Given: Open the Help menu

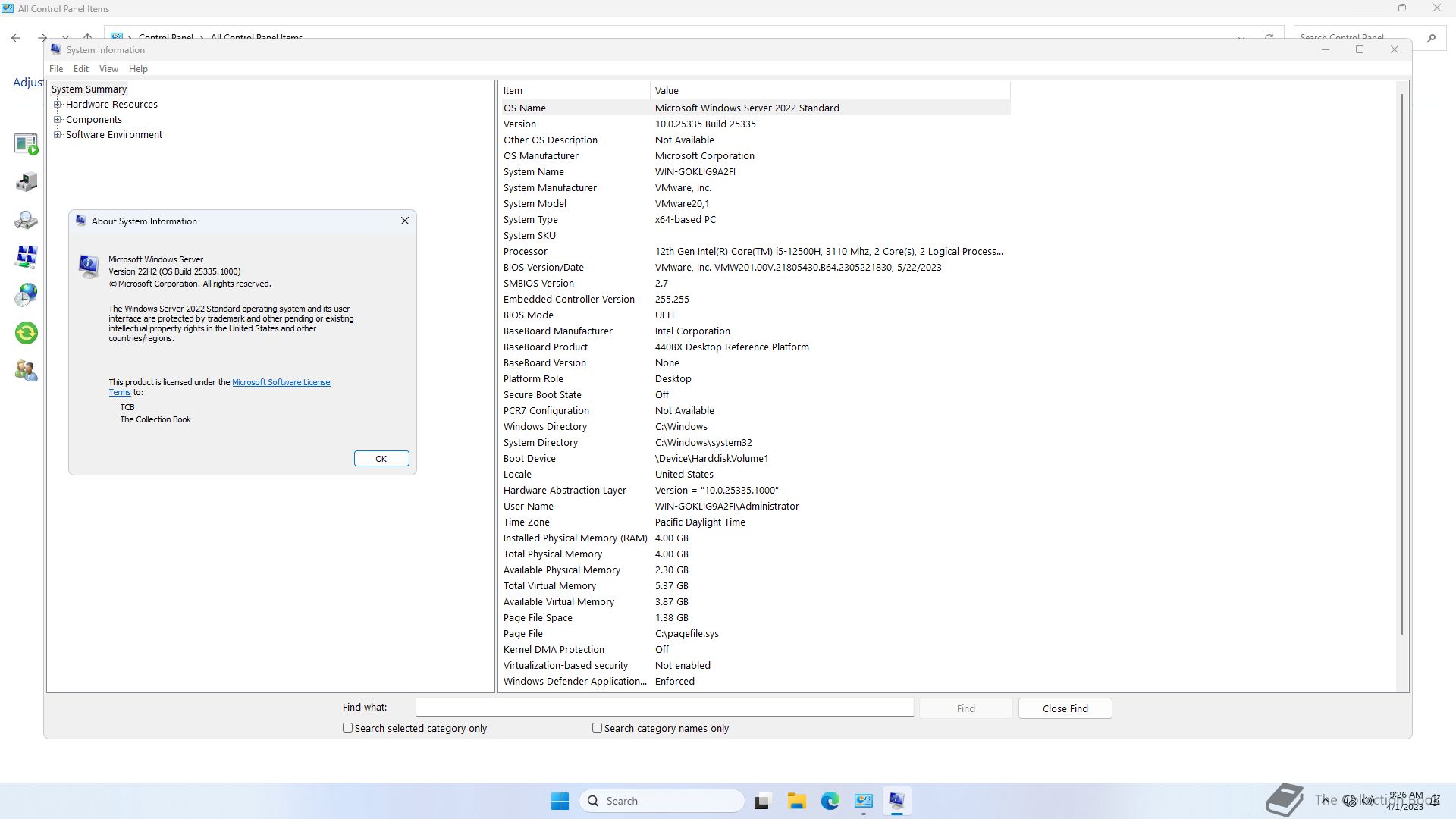Looking at the screenshot, I should tap(138, 69).
